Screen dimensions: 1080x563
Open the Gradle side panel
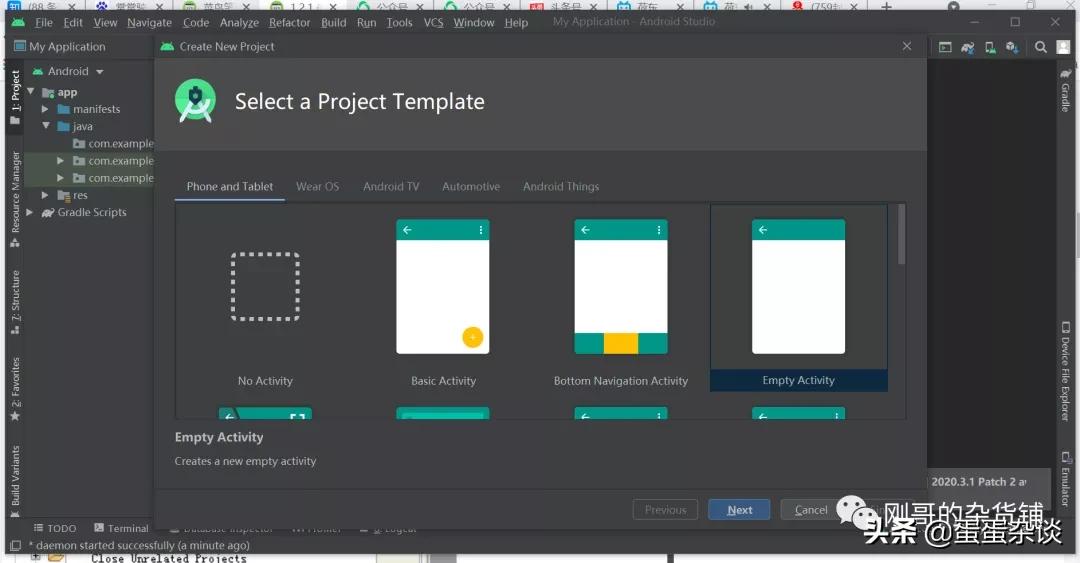point(1066,90)
